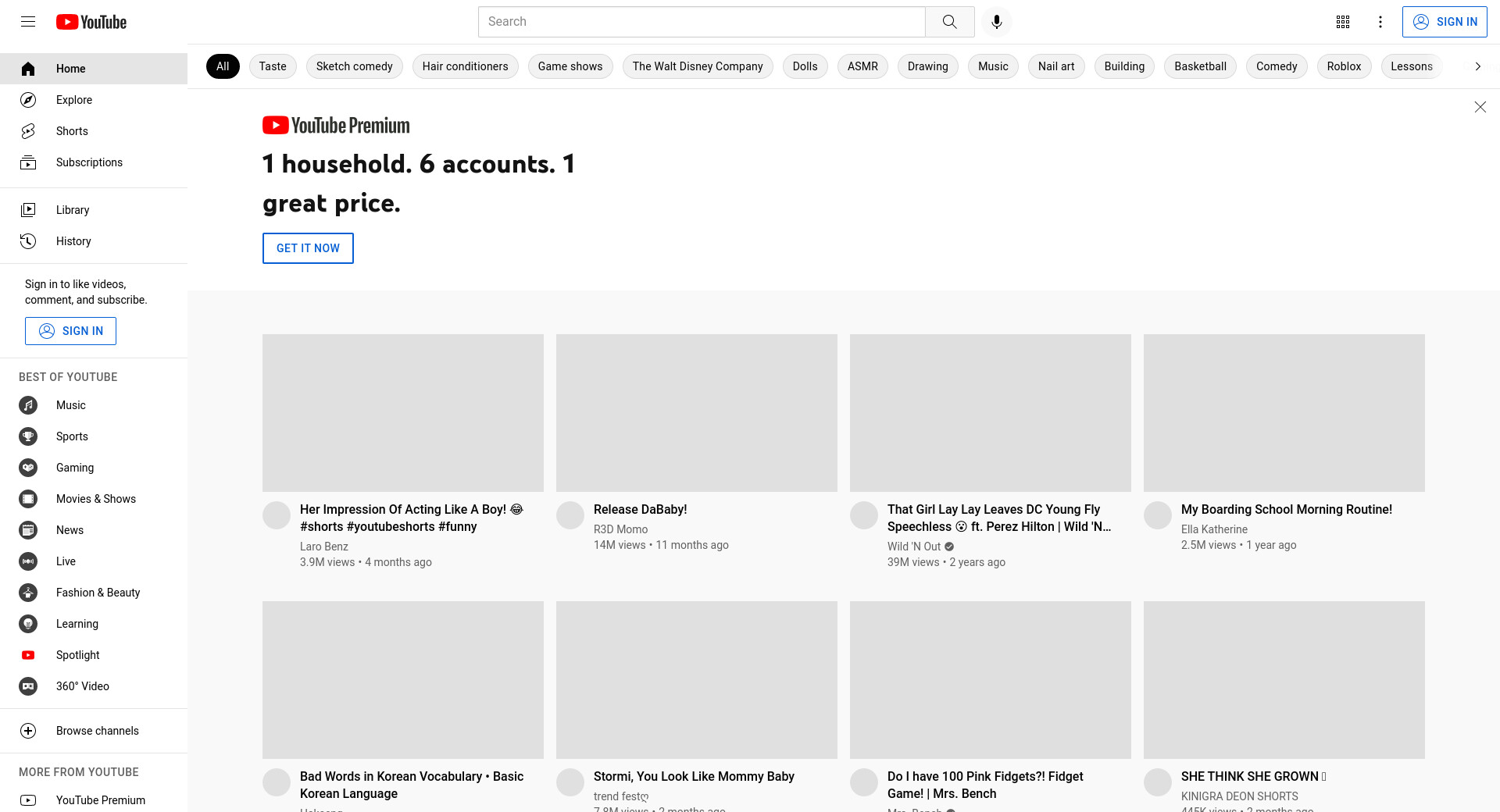
Task: Click the sidebar SIGN IN button
Action: [70, 331]
